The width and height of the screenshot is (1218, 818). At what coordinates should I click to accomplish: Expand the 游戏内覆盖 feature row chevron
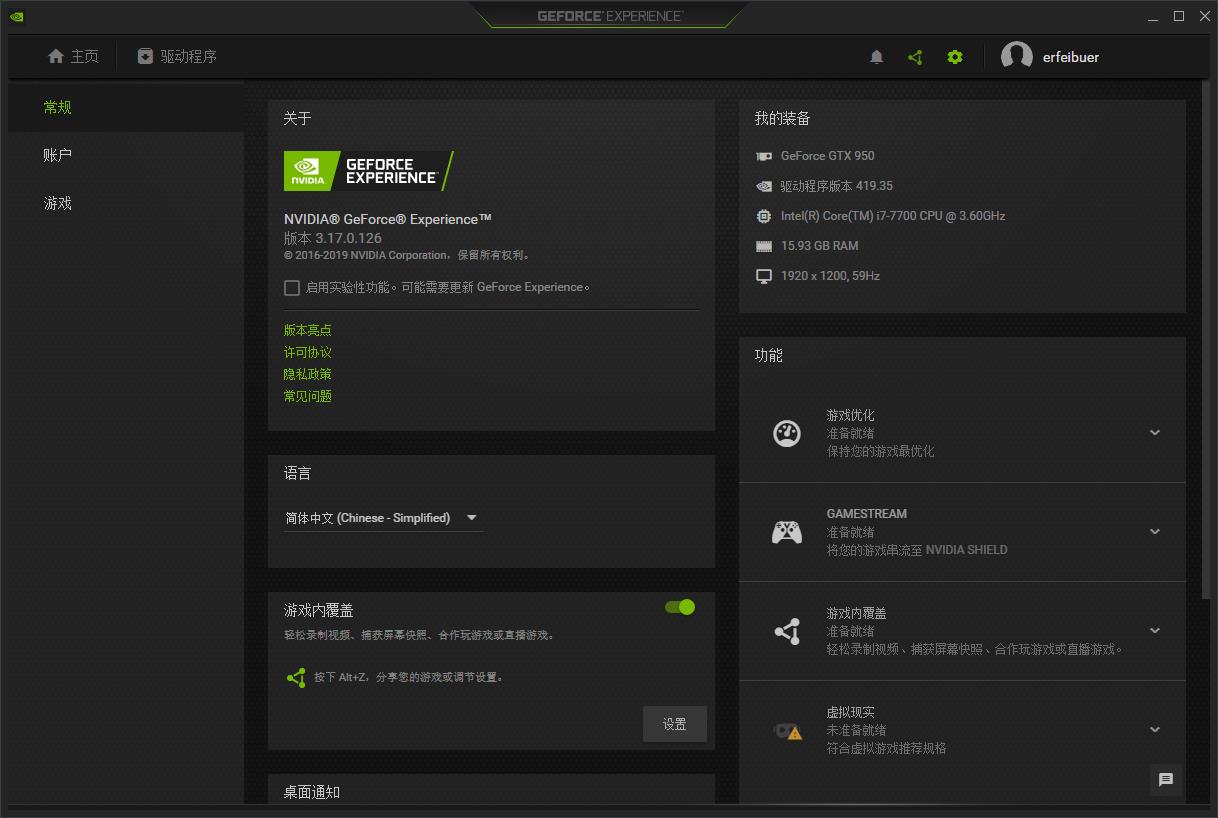1155,631
